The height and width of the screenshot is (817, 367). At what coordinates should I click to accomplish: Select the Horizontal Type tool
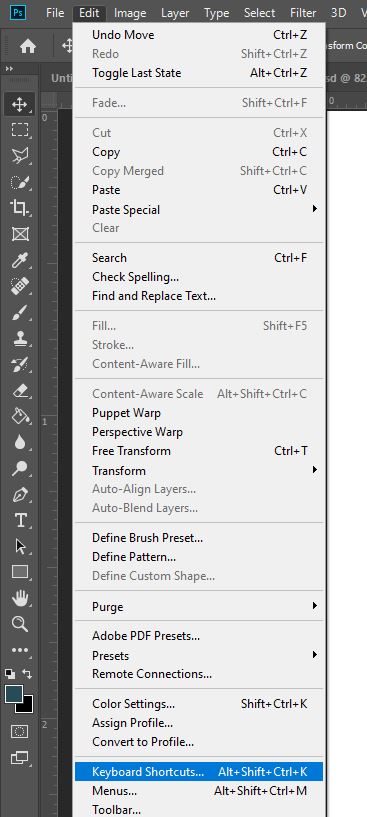tap(20, 520)
